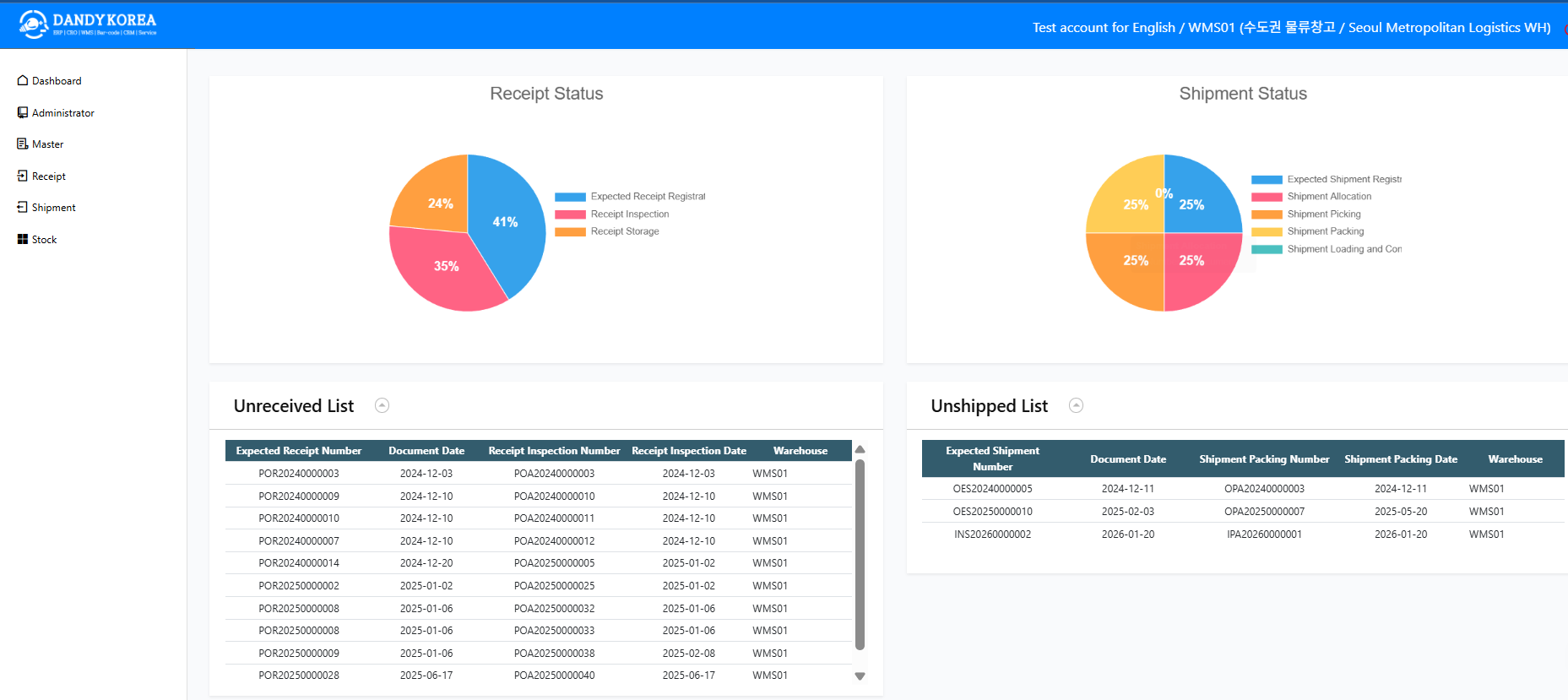This screenshot has width=1568, height=700.
Task: Select row POR20240000003 in Unreceived List
Action: tap(540, 474)
